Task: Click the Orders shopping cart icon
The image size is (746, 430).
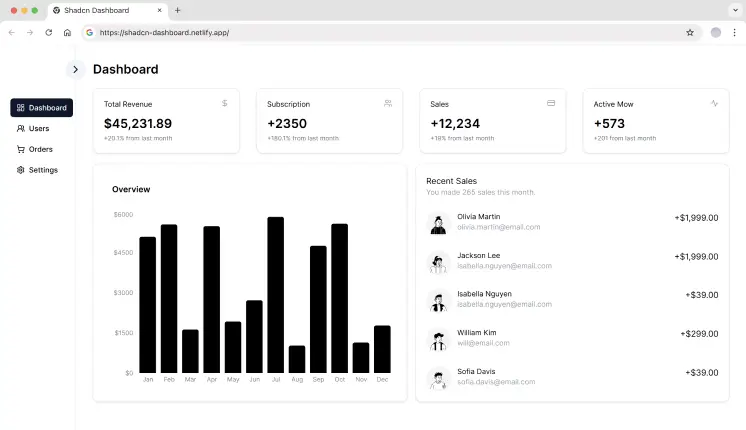Action: click(20, 149)
